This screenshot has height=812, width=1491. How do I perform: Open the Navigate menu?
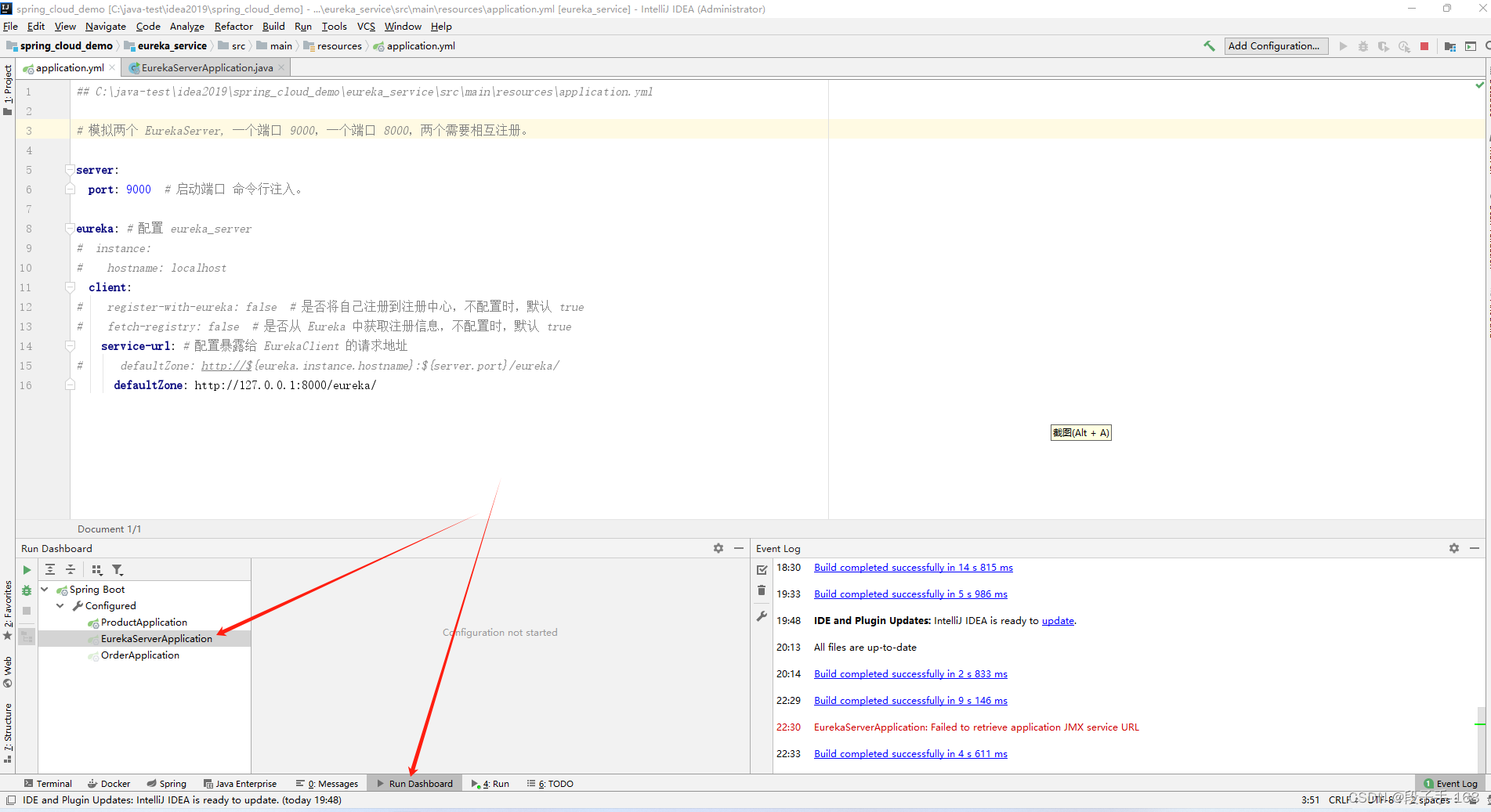(x=106, y=26)
